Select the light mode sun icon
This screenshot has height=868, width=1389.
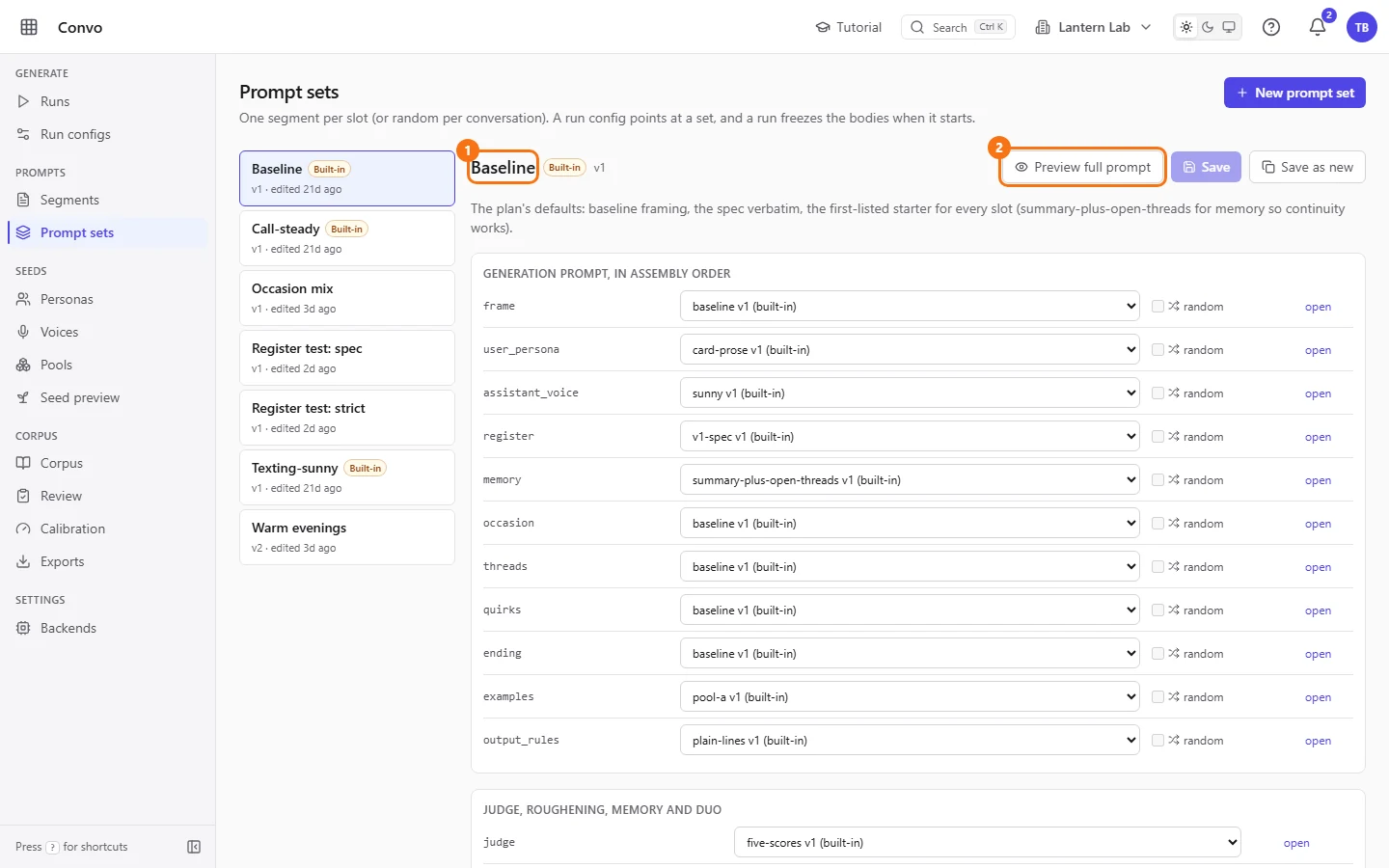tap(1186, 27)
